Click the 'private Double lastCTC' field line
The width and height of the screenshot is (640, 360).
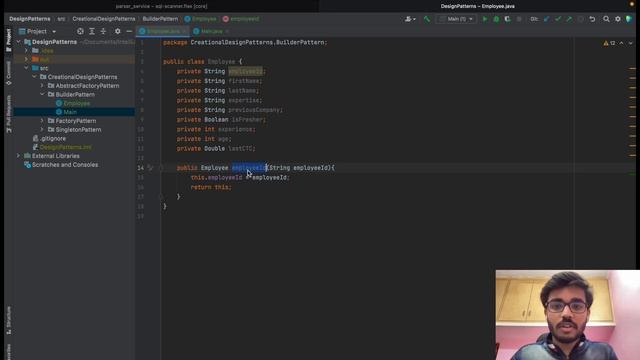216,149
